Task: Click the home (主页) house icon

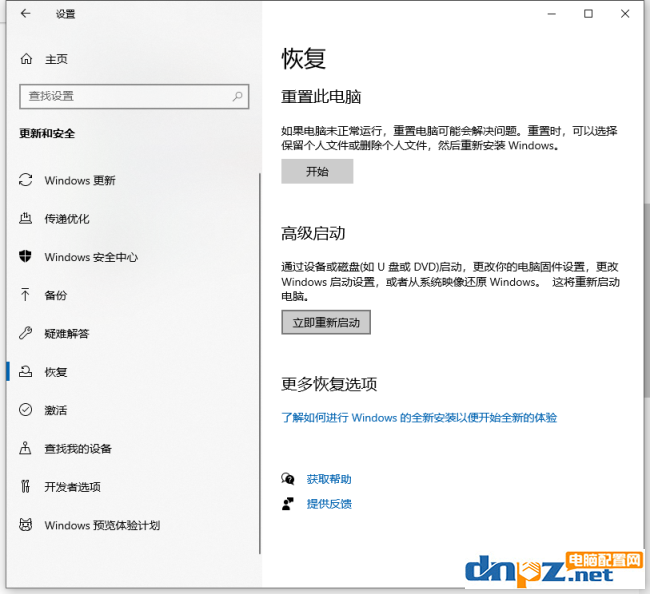Action: click(26, 59)
